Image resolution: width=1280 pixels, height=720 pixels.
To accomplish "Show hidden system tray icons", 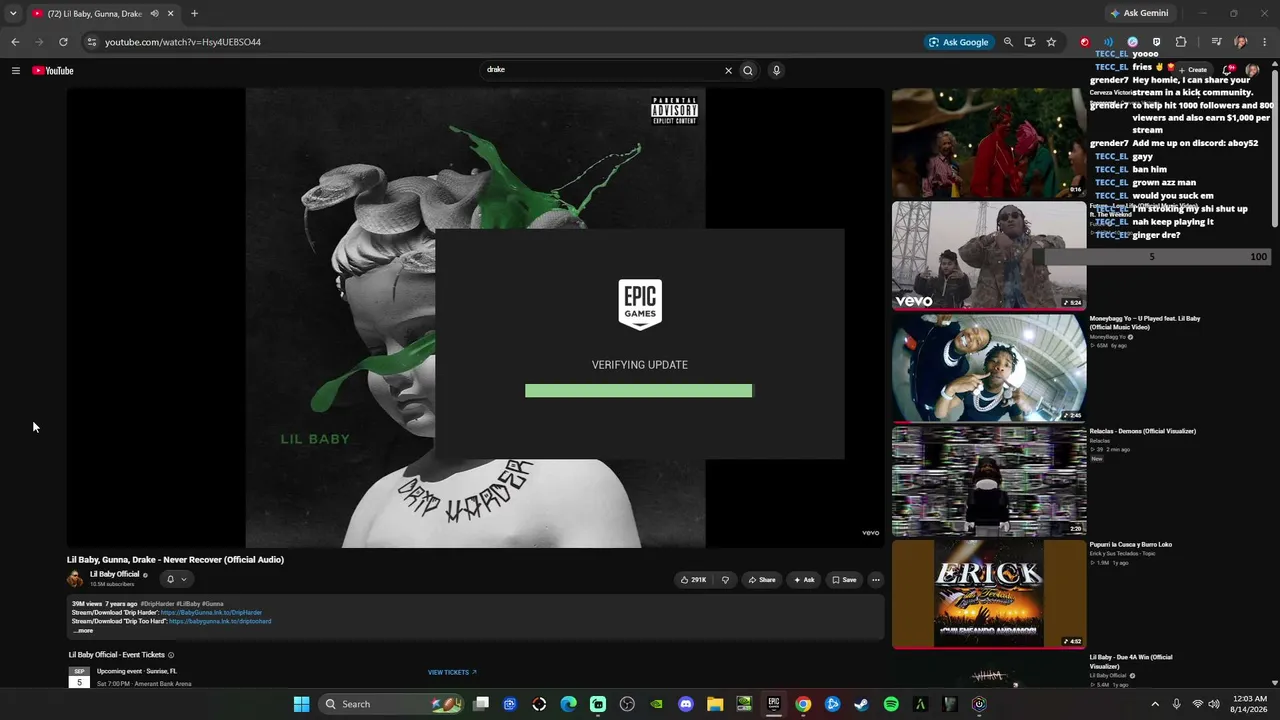I will click(x=1155, y=704).
